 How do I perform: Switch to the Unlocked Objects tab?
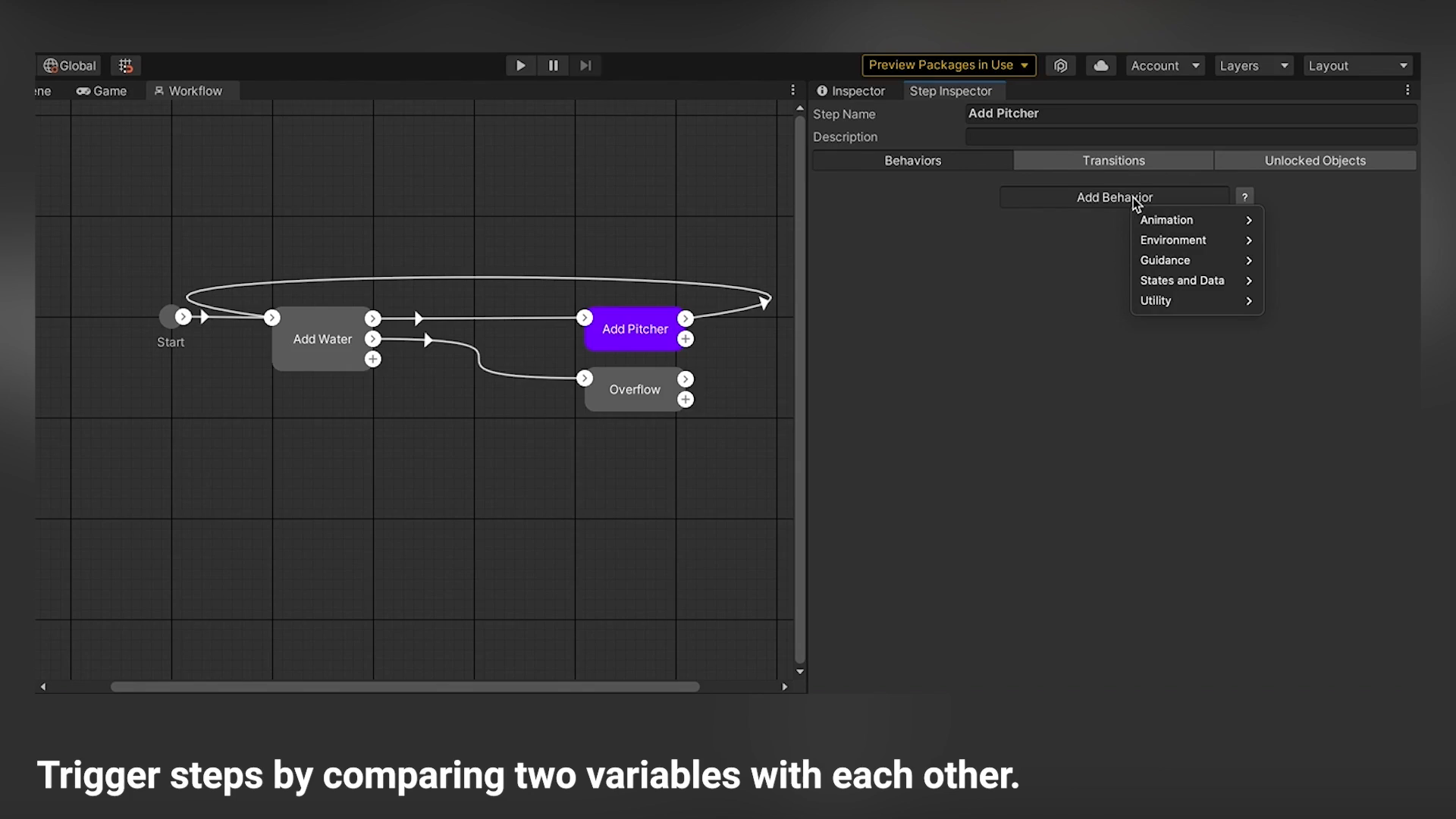click(x=1314, y=160)
